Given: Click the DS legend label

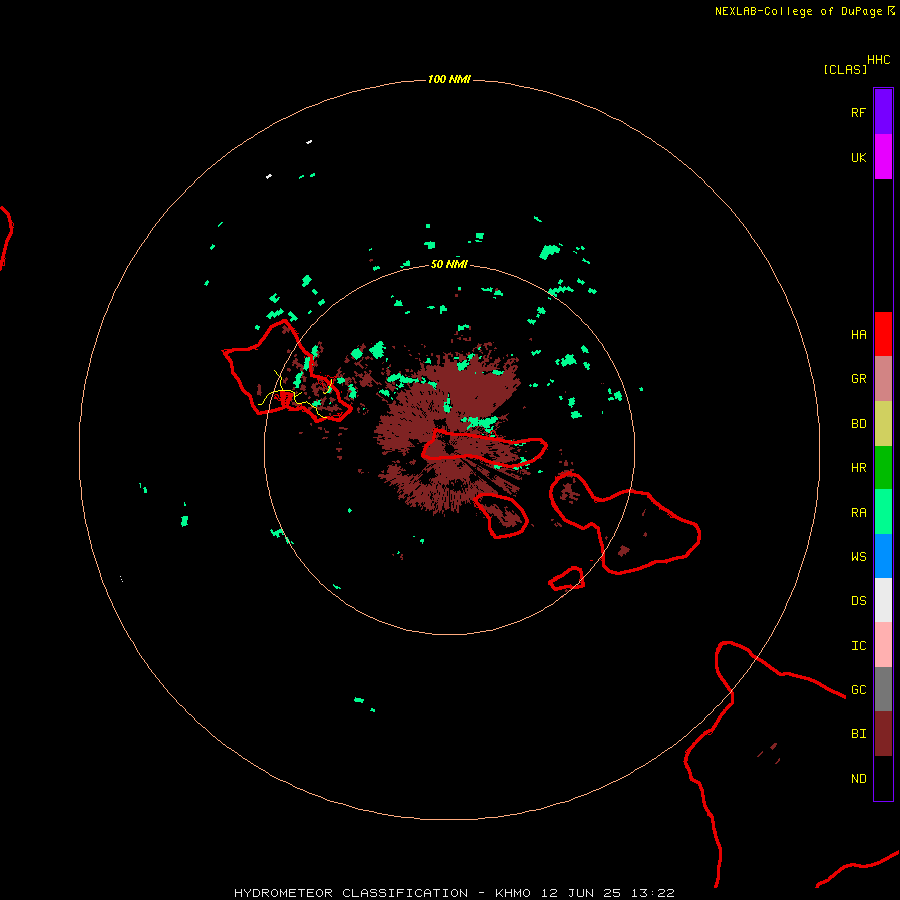Looking at the screenshot, I should click(858, 601).
